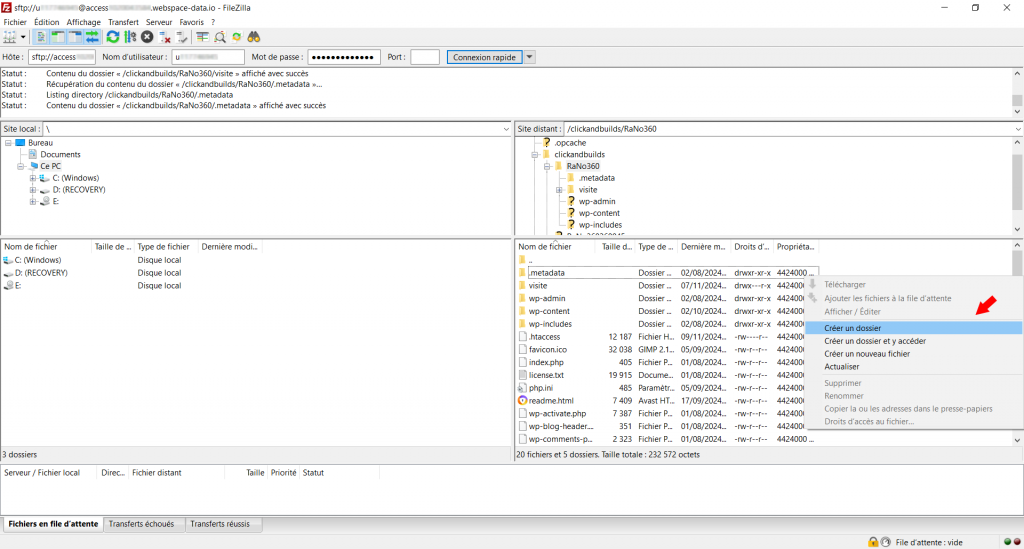Toggle the message log display
This screenshot has height=549, width=1024.
point(41,37)
